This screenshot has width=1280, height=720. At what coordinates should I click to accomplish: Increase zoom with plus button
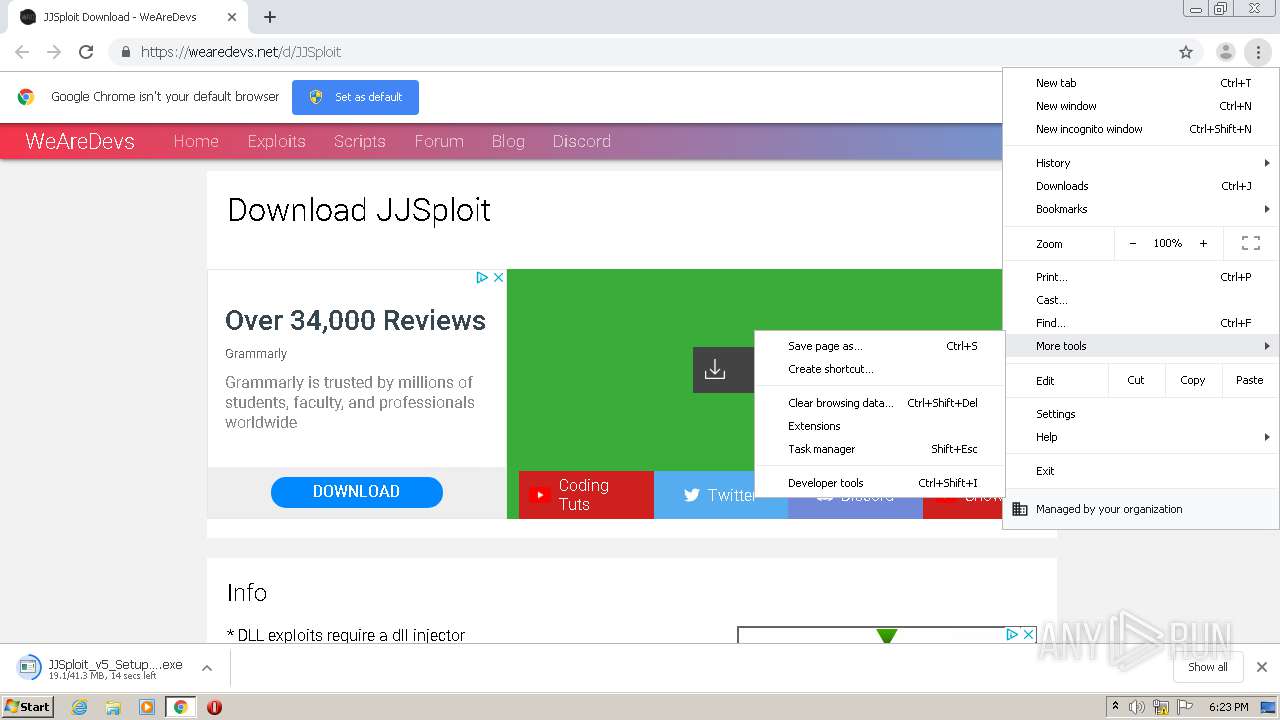[1203, 243]
